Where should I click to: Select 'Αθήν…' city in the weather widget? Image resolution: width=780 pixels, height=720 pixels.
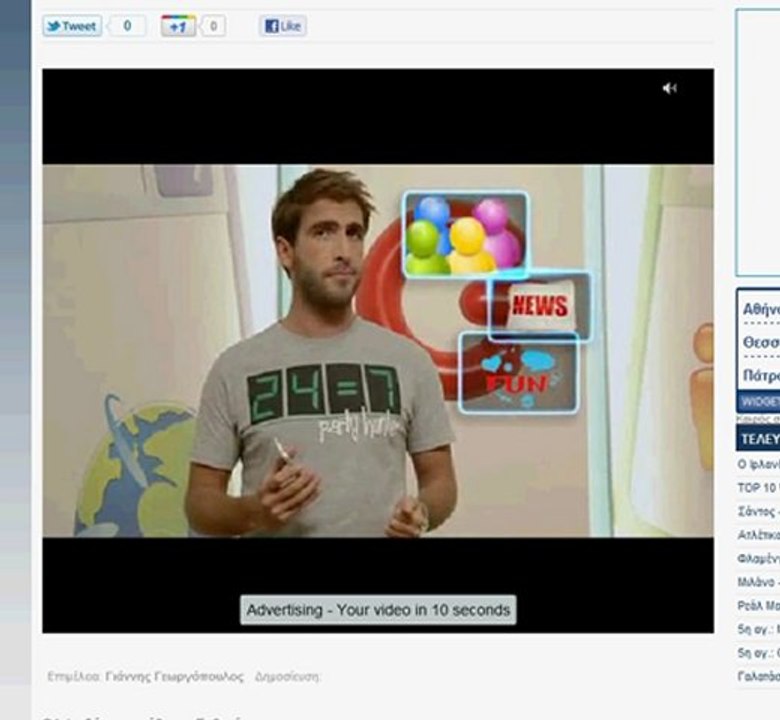[x=761, y=309]
